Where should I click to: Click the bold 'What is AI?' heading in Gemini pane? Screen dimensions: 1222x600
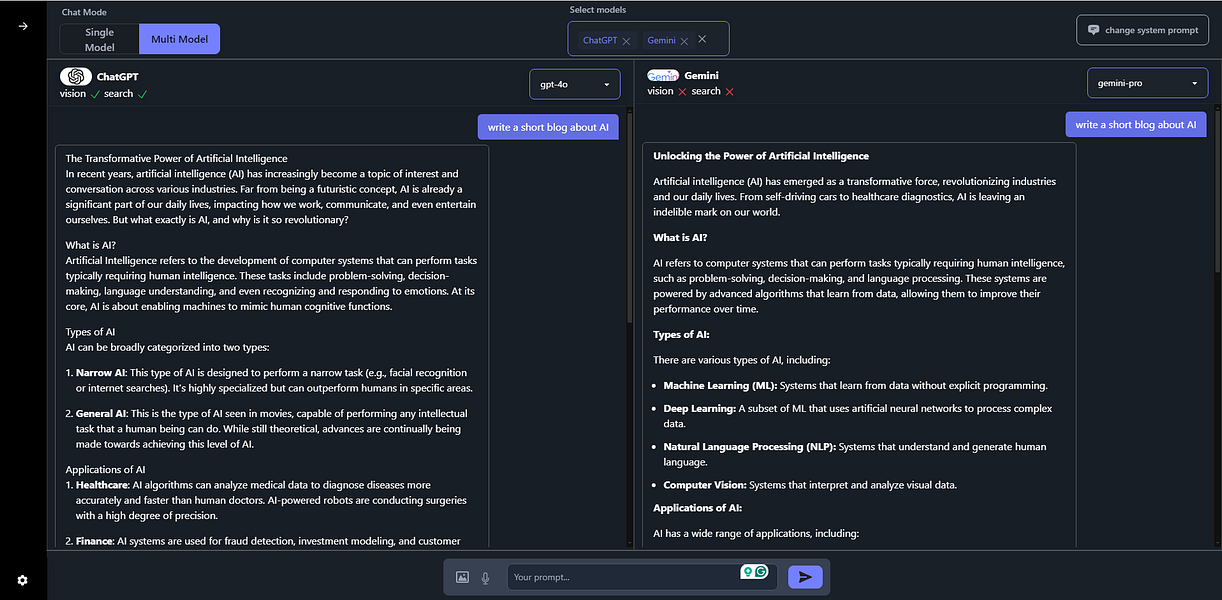tap(680, 237)
